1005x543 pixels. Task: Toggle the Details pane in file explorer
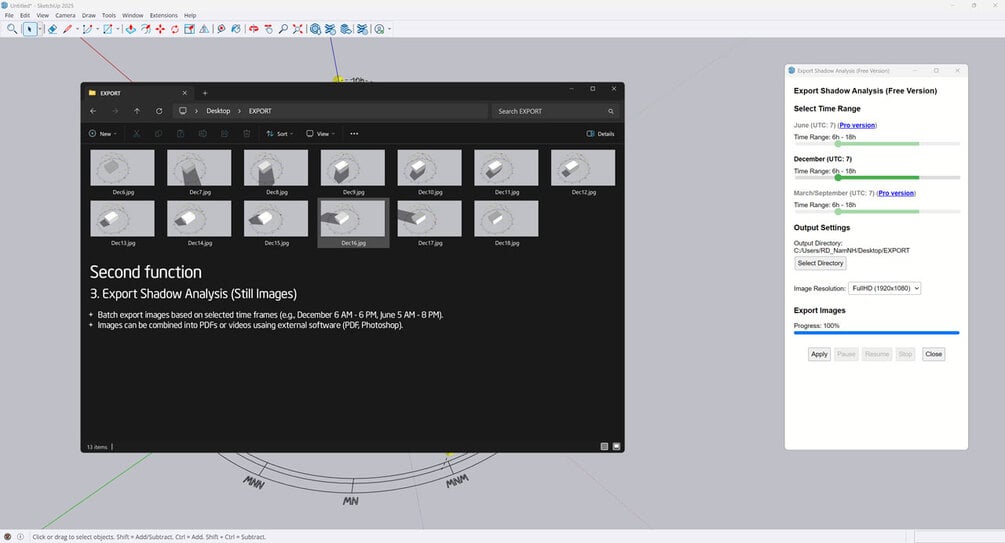601,134
